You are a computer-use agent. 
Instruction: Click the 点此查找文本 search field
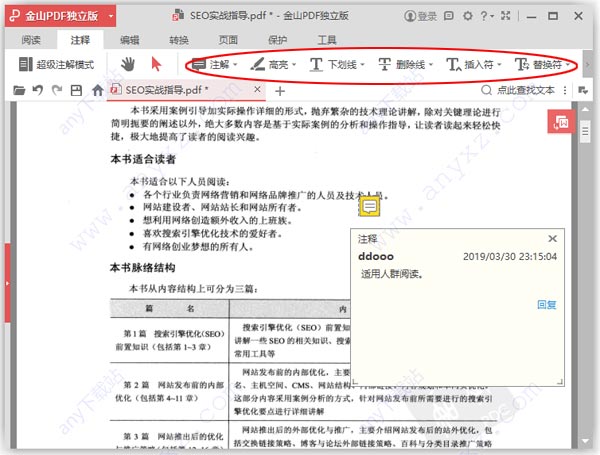[x=526, y=90]
